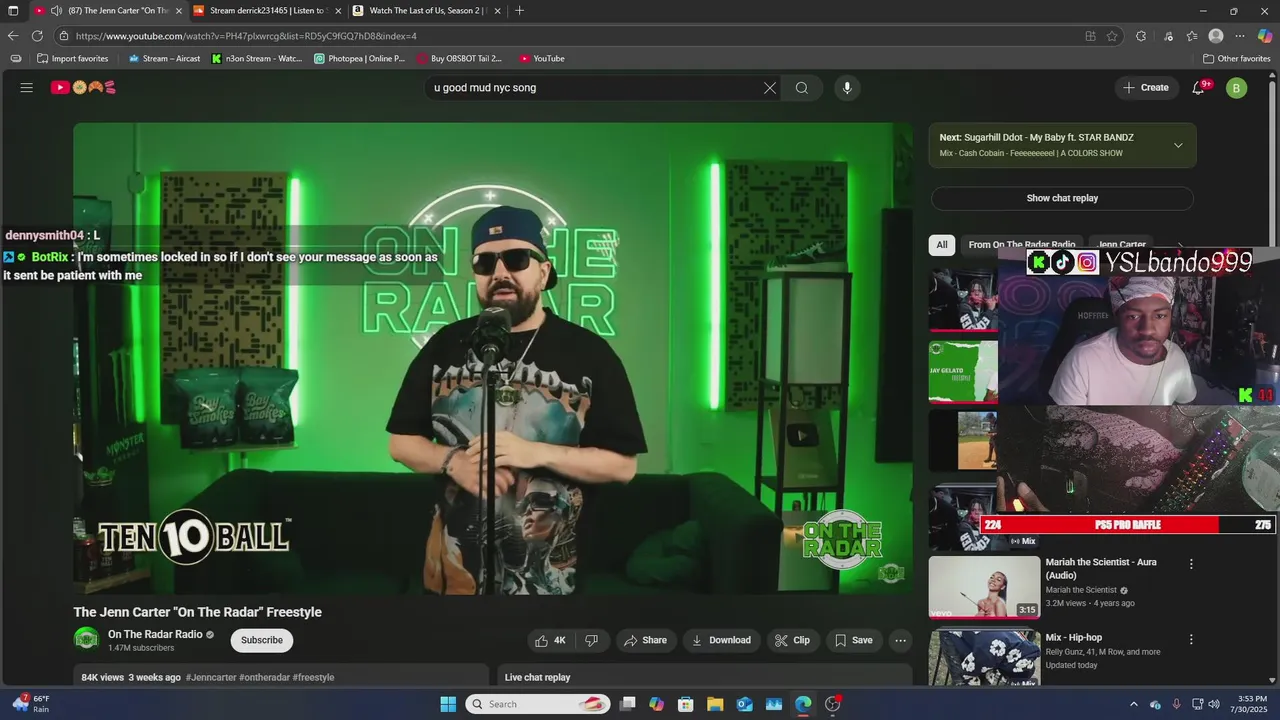Select the 'All' filter chip
The height and width of the screenshot is (720, 1280).
pyautogui.click(x=942, y=244)
